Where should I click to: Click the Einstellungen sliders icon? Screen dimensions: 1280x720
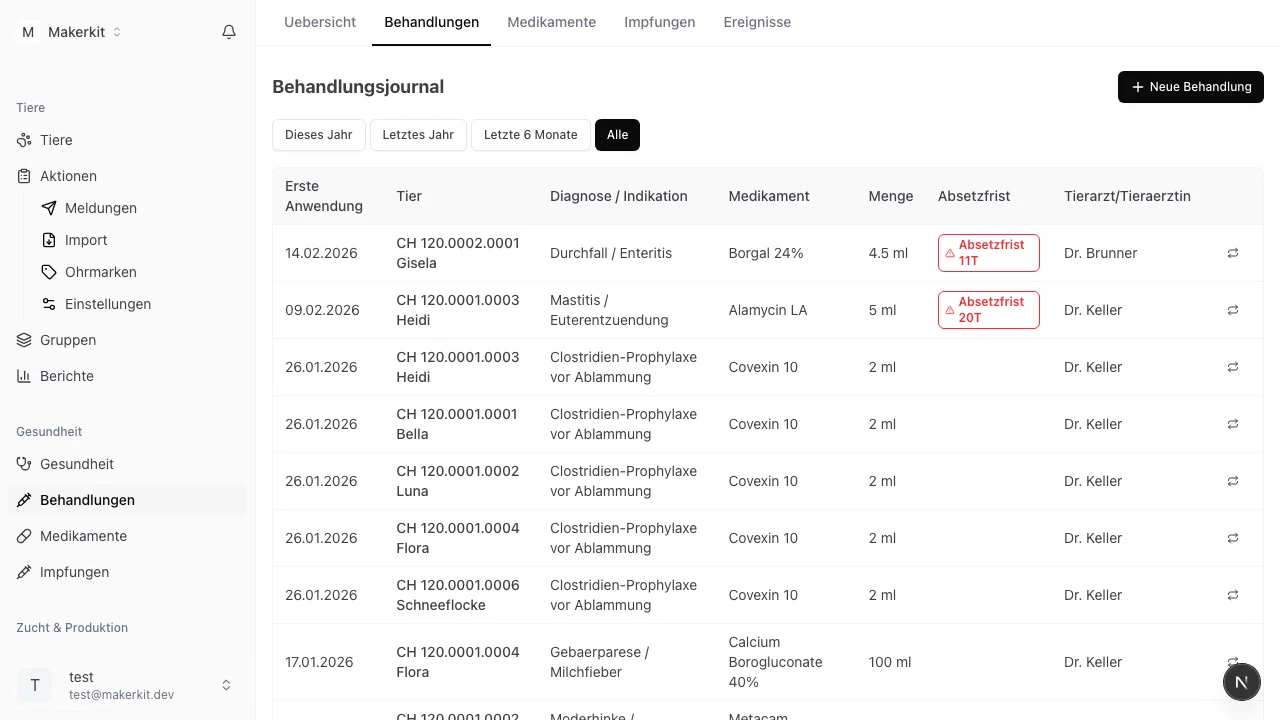coord(49,304)
